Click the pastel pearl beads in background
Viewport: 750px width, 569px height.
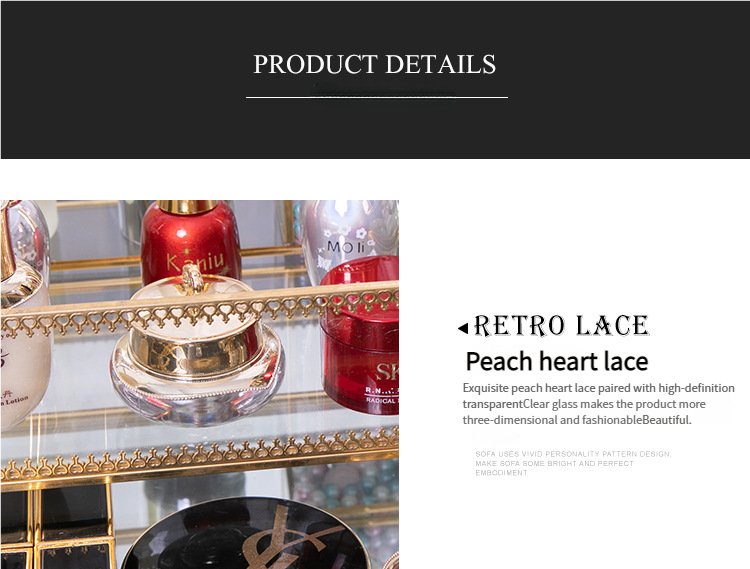pyautogui.click(x=342, y=485)
